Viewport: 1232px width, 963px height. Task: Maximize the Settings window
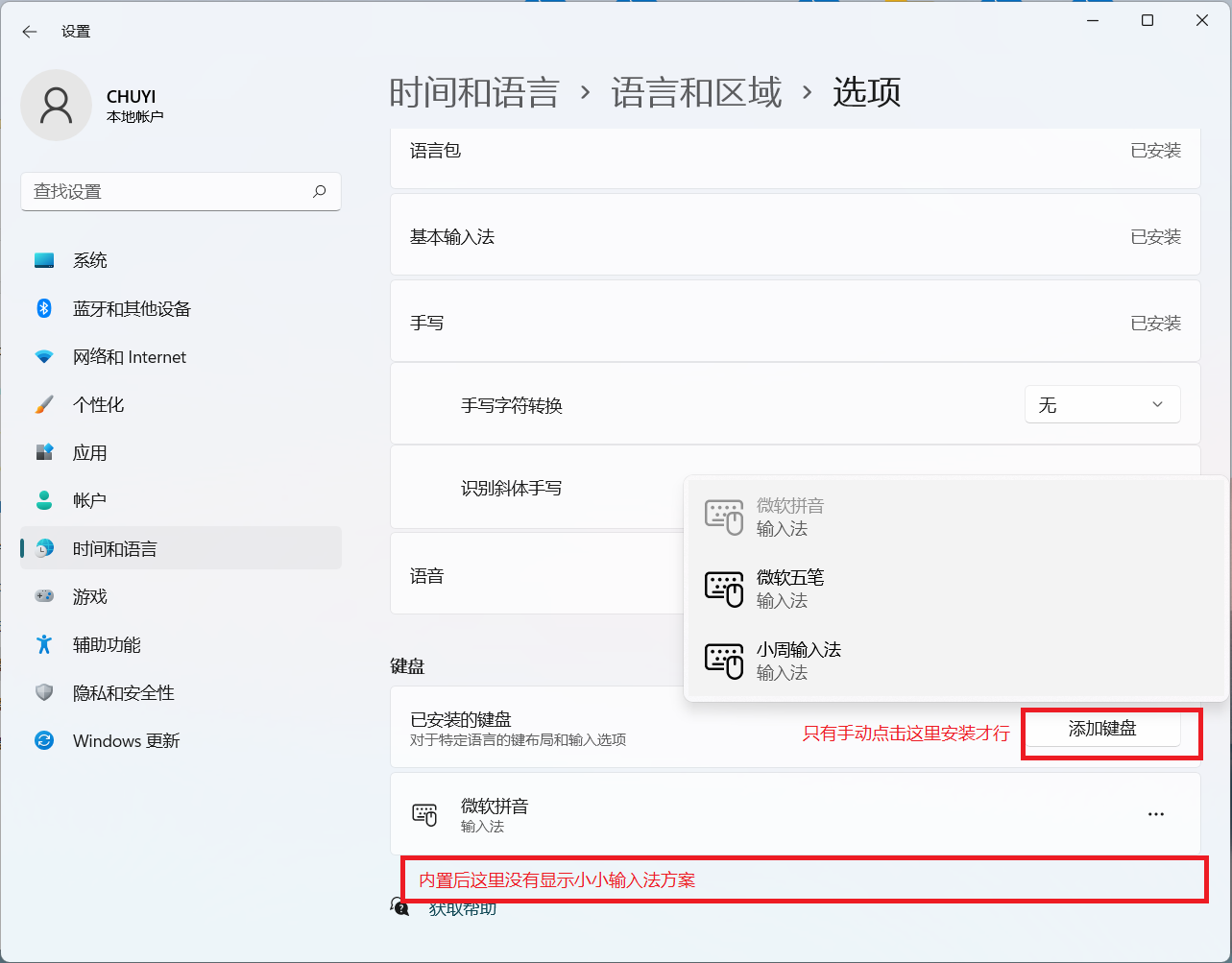[1147, 20]
